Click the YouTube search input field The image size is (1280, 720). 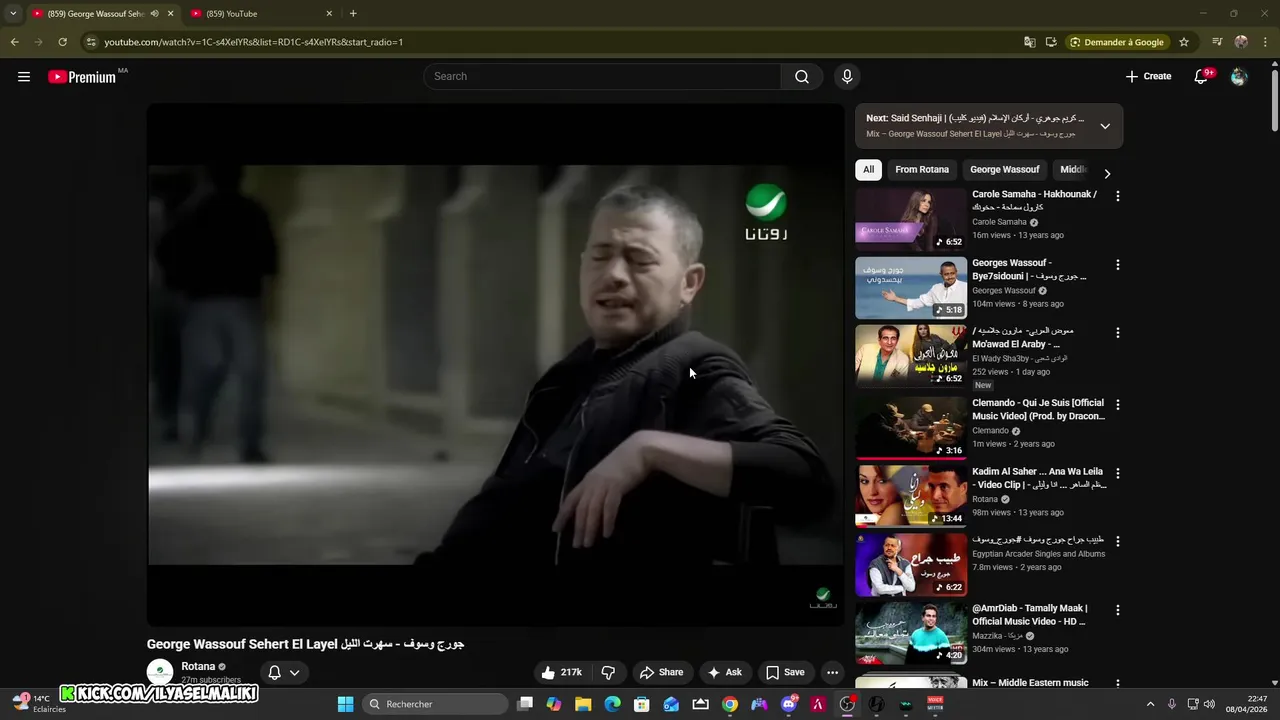(x=602, y=77)
